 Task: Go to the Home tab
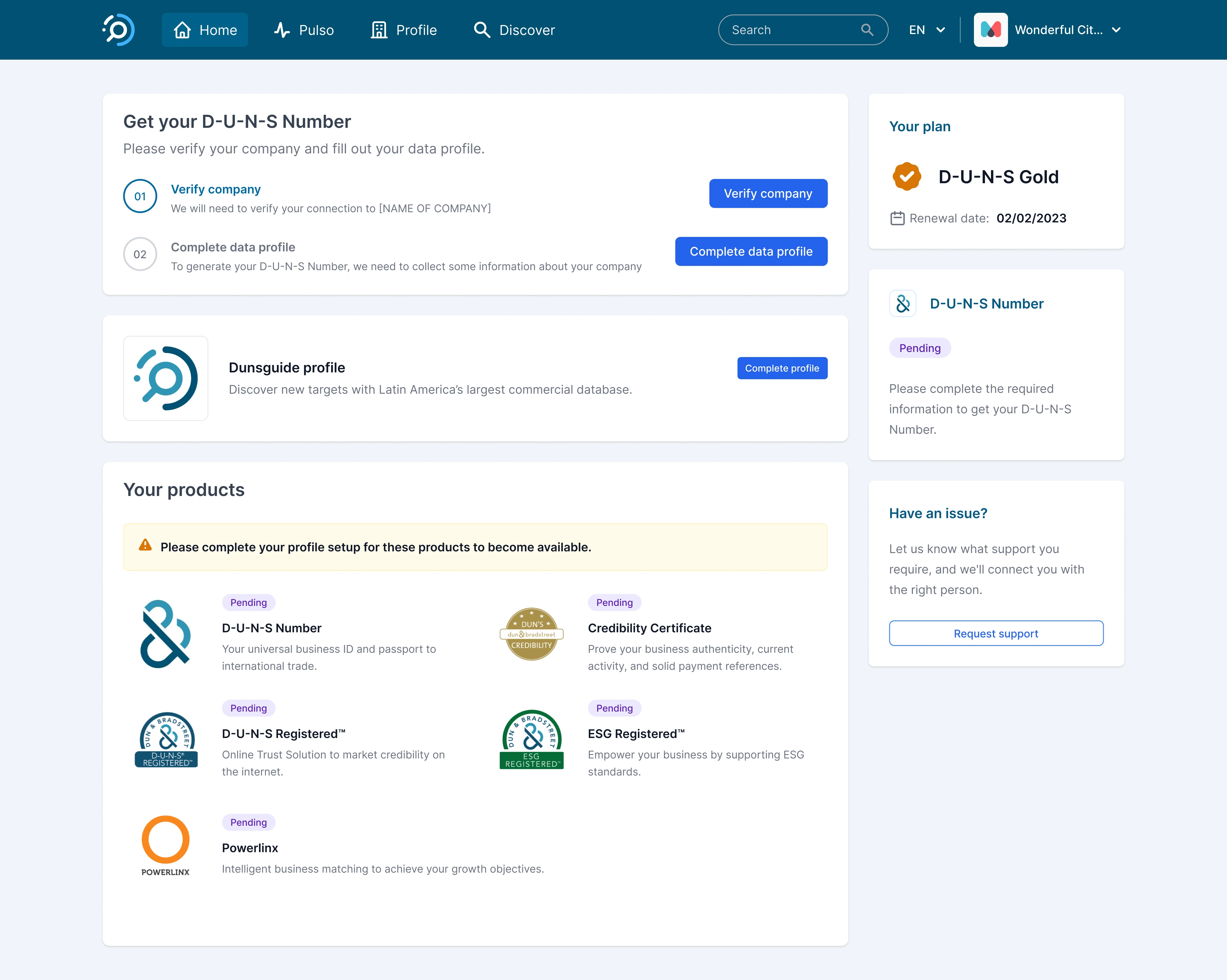tap(205, 30)
